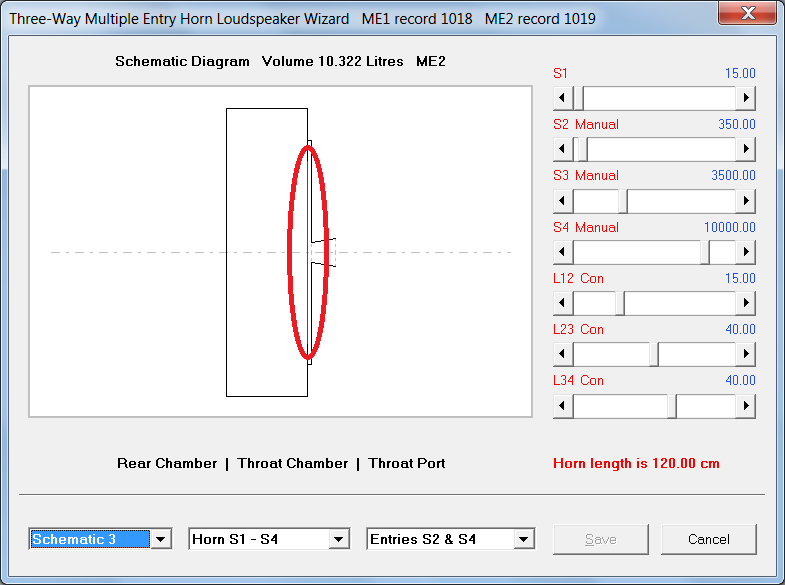
Task: Click the left arrow of the S4 slider
Action: pos(563,252)
